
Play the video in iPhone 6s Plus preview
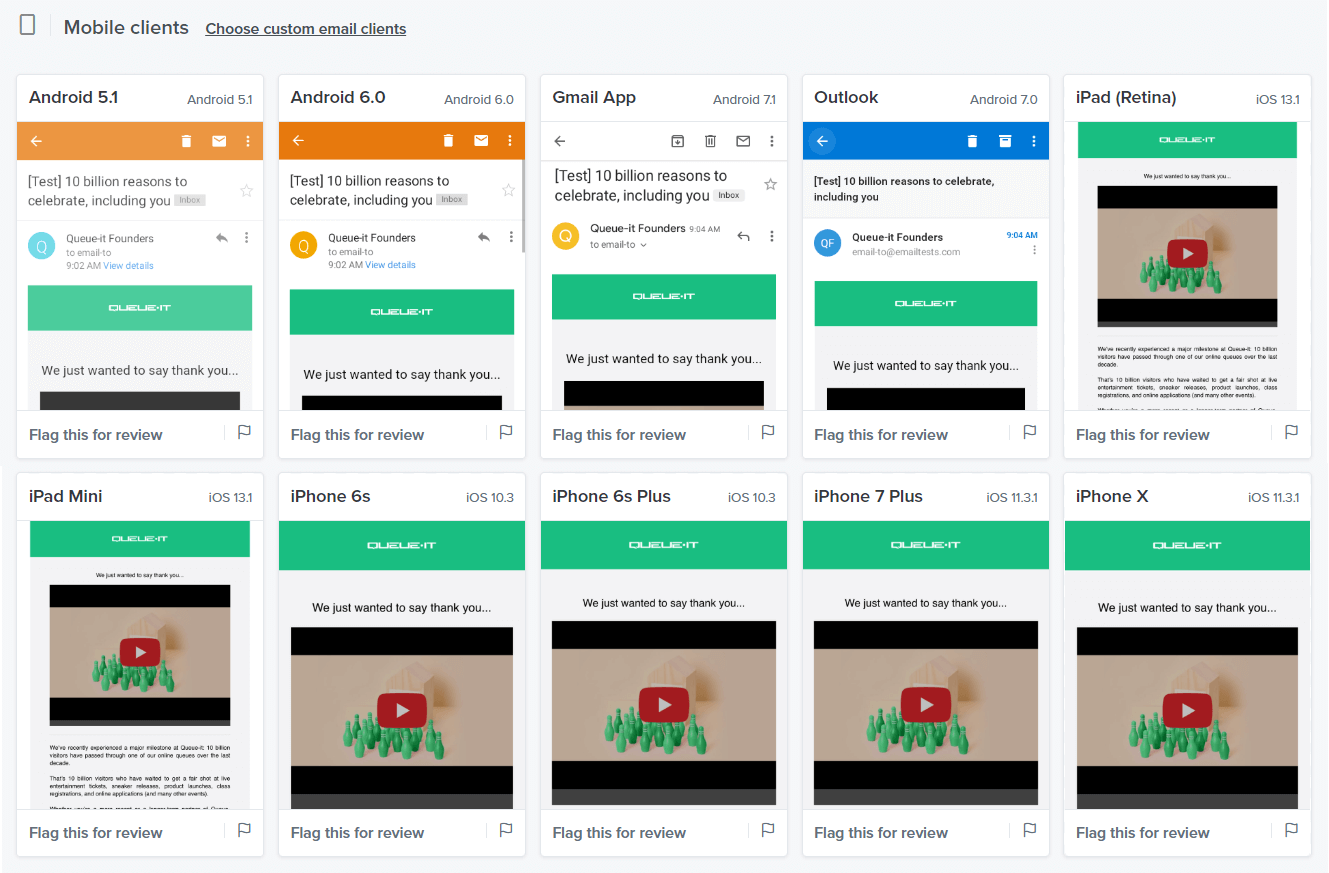point(664,705)
